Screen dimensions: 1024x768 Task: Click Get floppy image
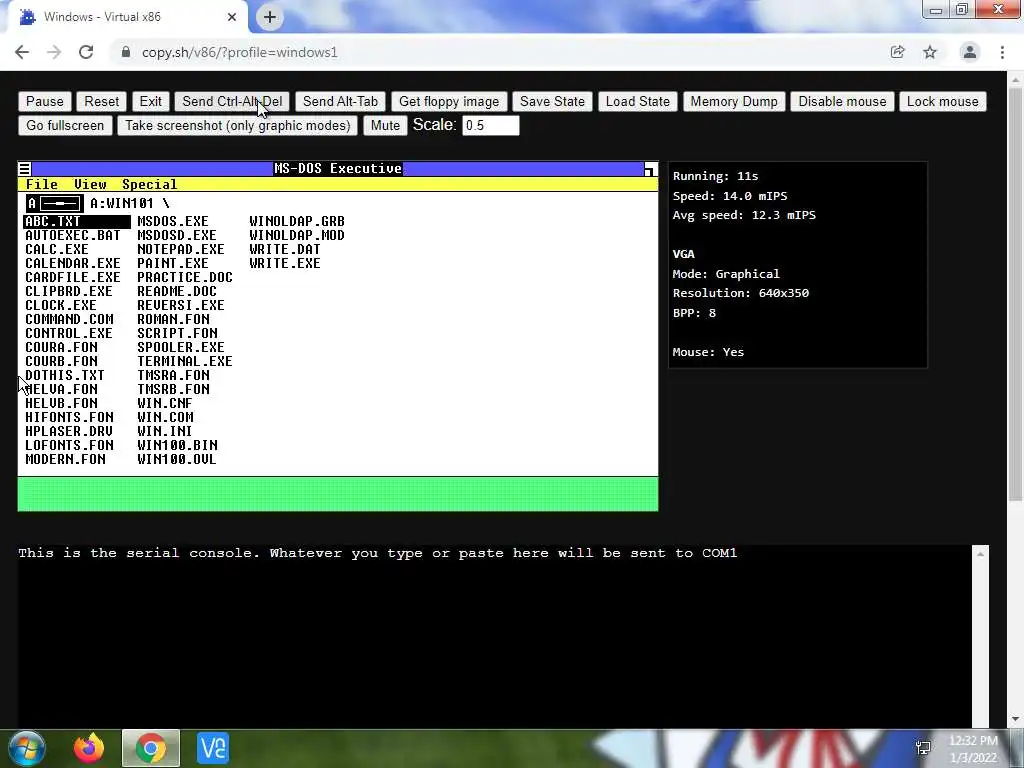449,101
